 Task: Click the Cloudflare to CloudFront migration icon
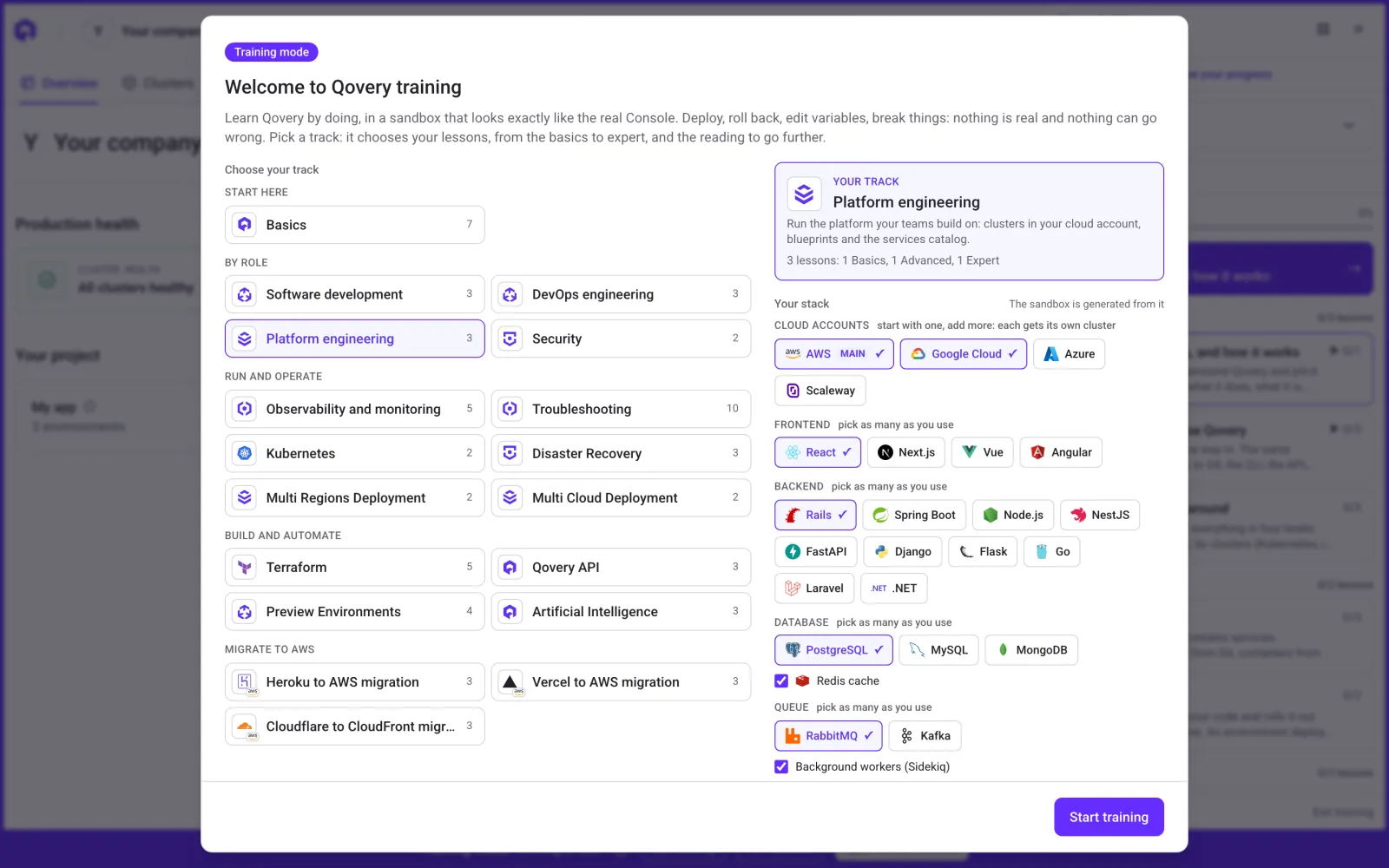(245, 727)
